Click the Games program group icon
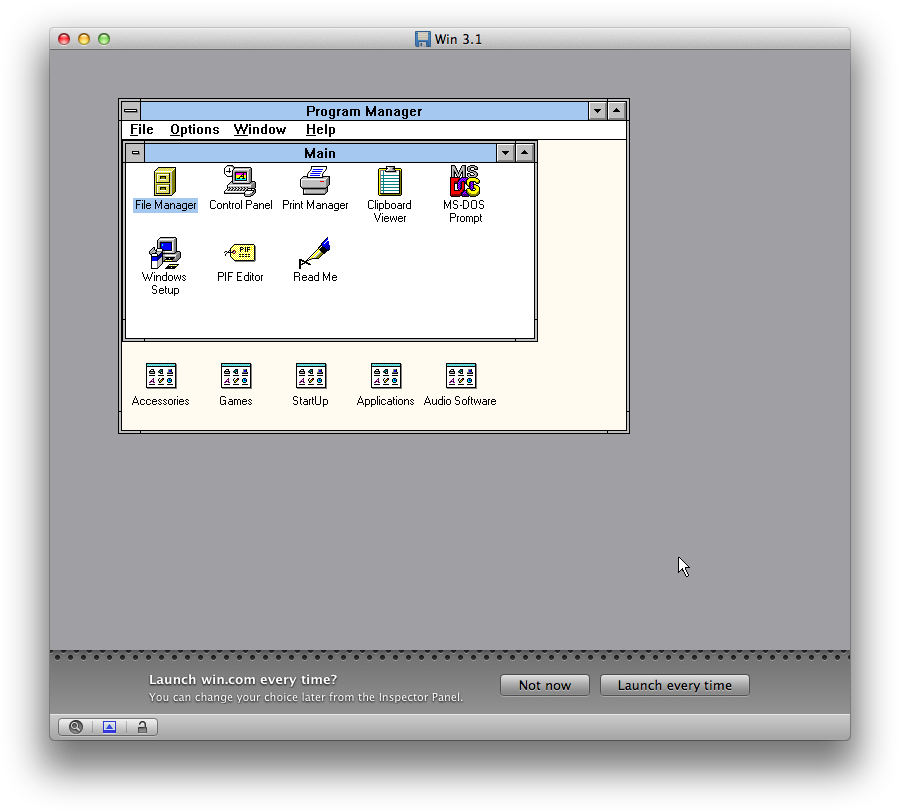The height and width of the screenshot is (811, 899). [x=236, y=376]
